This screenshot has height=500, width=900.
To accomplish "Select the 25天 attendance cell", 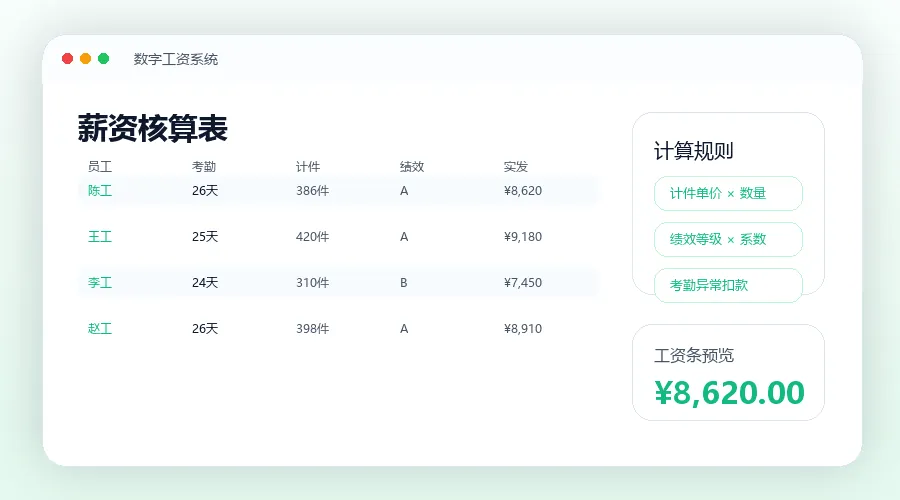I will (205, 237).
